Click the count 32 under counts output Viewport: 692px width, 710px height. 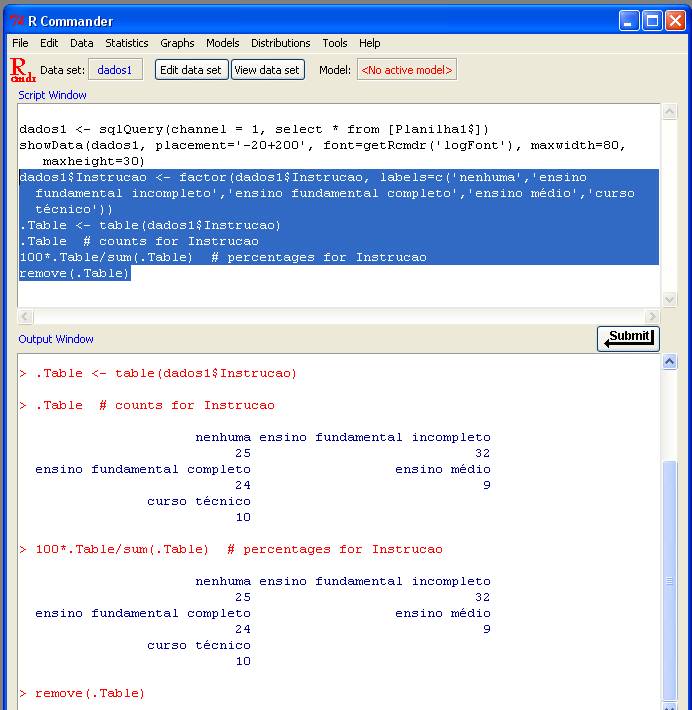[482, 453]
